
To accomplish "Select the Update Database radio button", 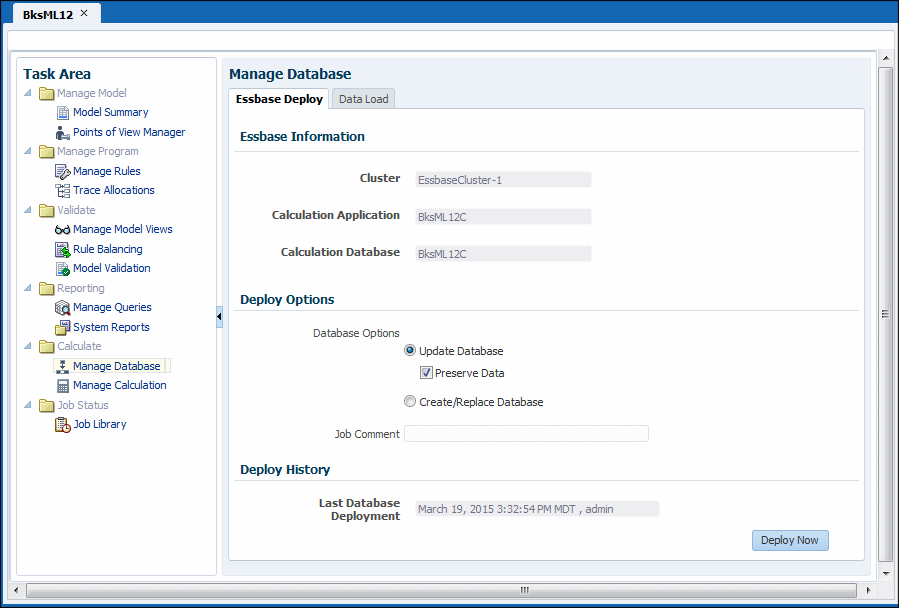I will pyautogui.click(x=409, y=350).
